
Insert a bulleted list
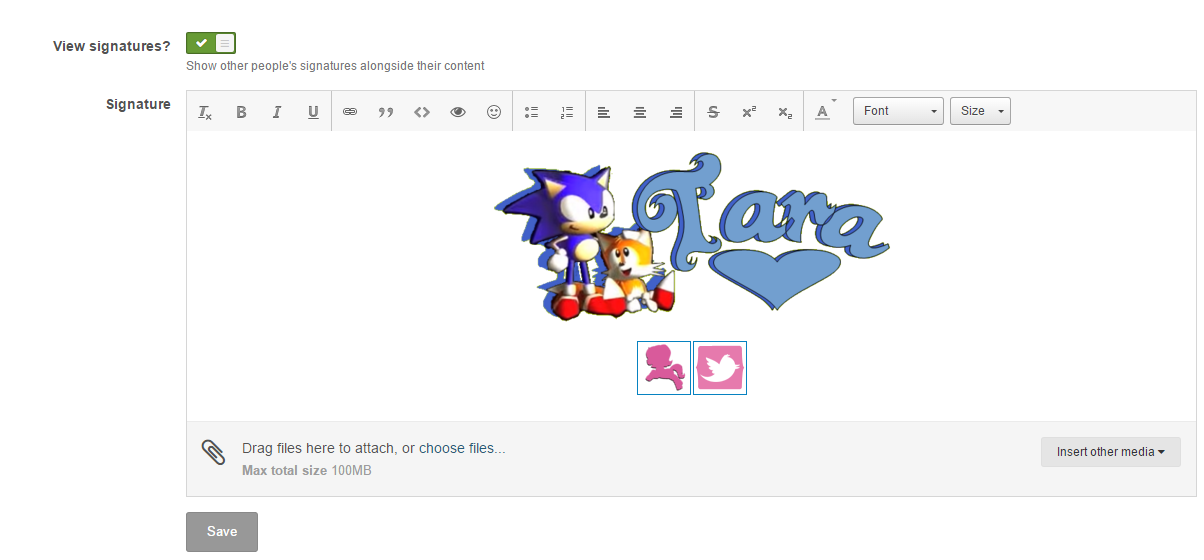pyautogui.click(x=532, y=112)
